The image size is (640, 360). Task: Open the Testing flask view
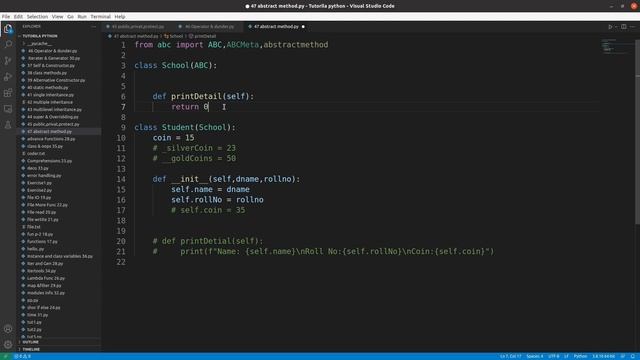(8, 125)
